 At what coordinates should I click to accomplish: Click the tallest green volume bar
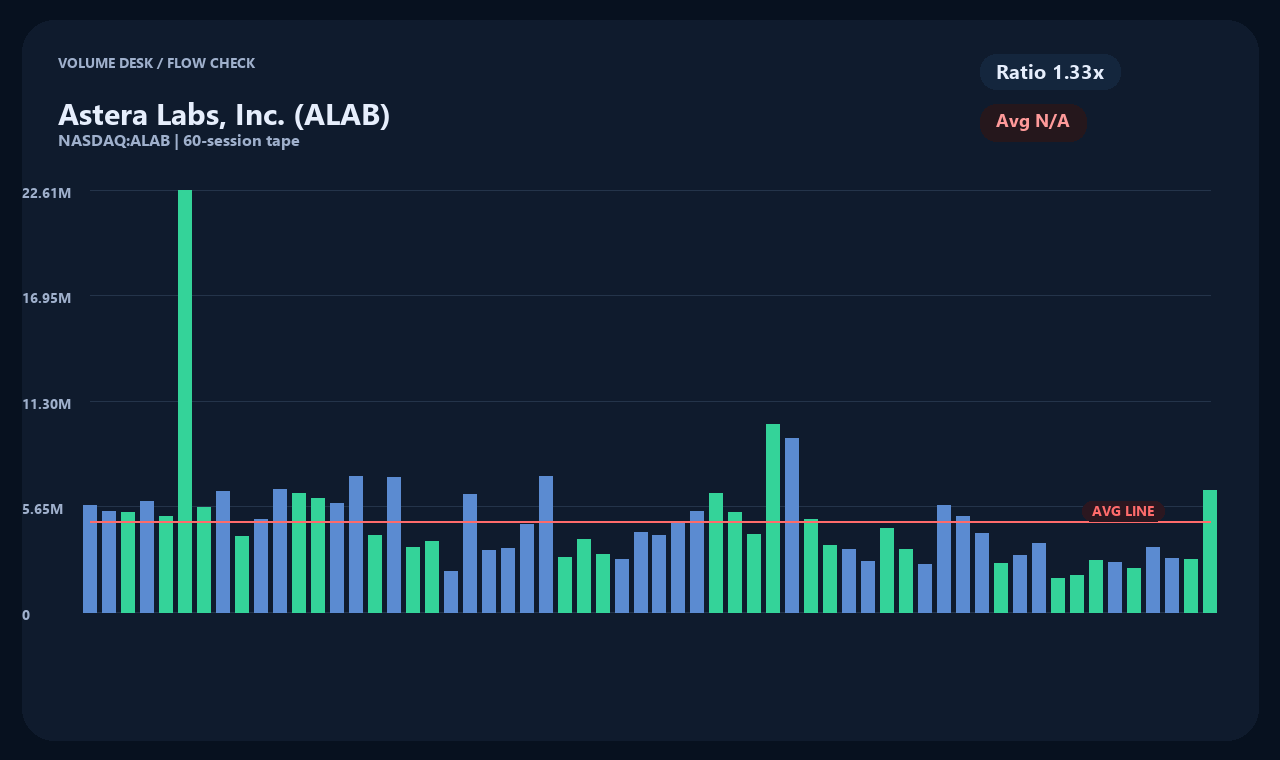pyautogui.click(x=185, y=401)
